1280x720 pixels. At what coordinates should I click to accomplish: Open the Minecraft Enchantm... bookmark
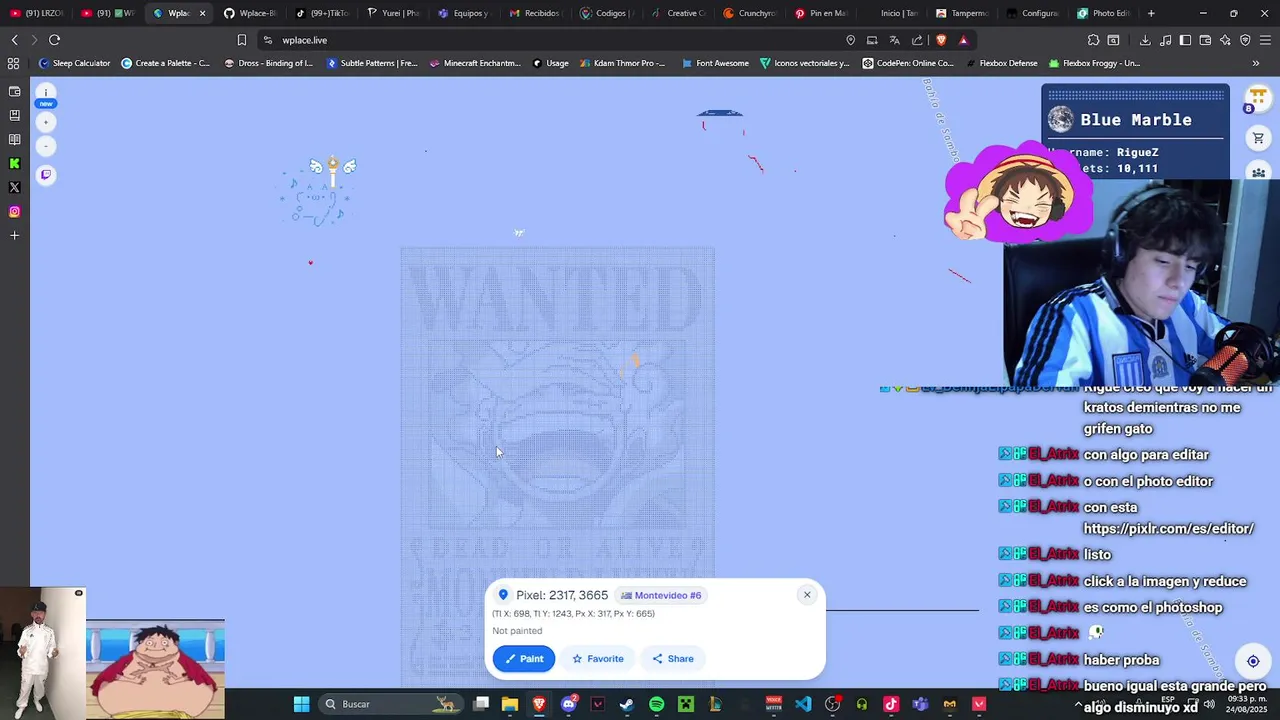point(474,63)
